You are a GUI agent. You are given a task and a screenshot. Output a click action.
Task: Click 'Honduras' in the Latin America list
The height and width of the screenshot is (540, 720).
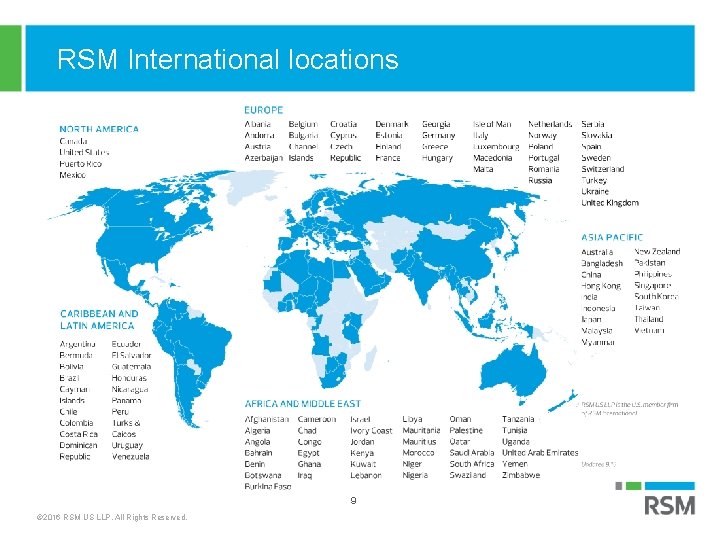tap(129, 378)
